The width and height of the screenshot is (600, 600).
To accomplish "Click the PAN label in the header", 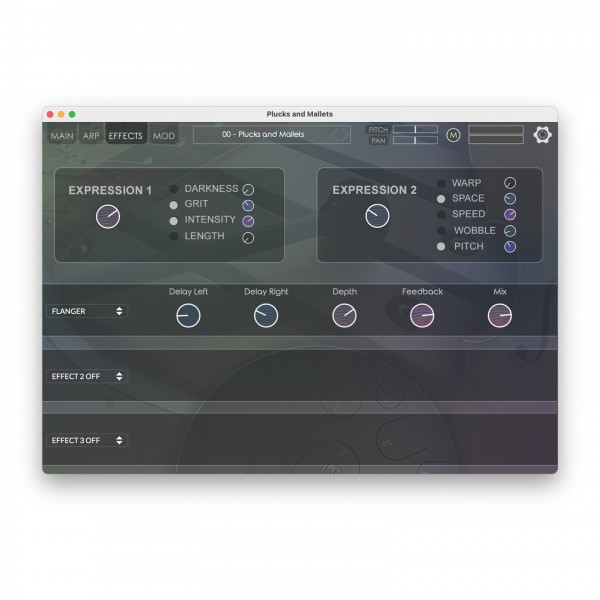I will coord(378,141).
